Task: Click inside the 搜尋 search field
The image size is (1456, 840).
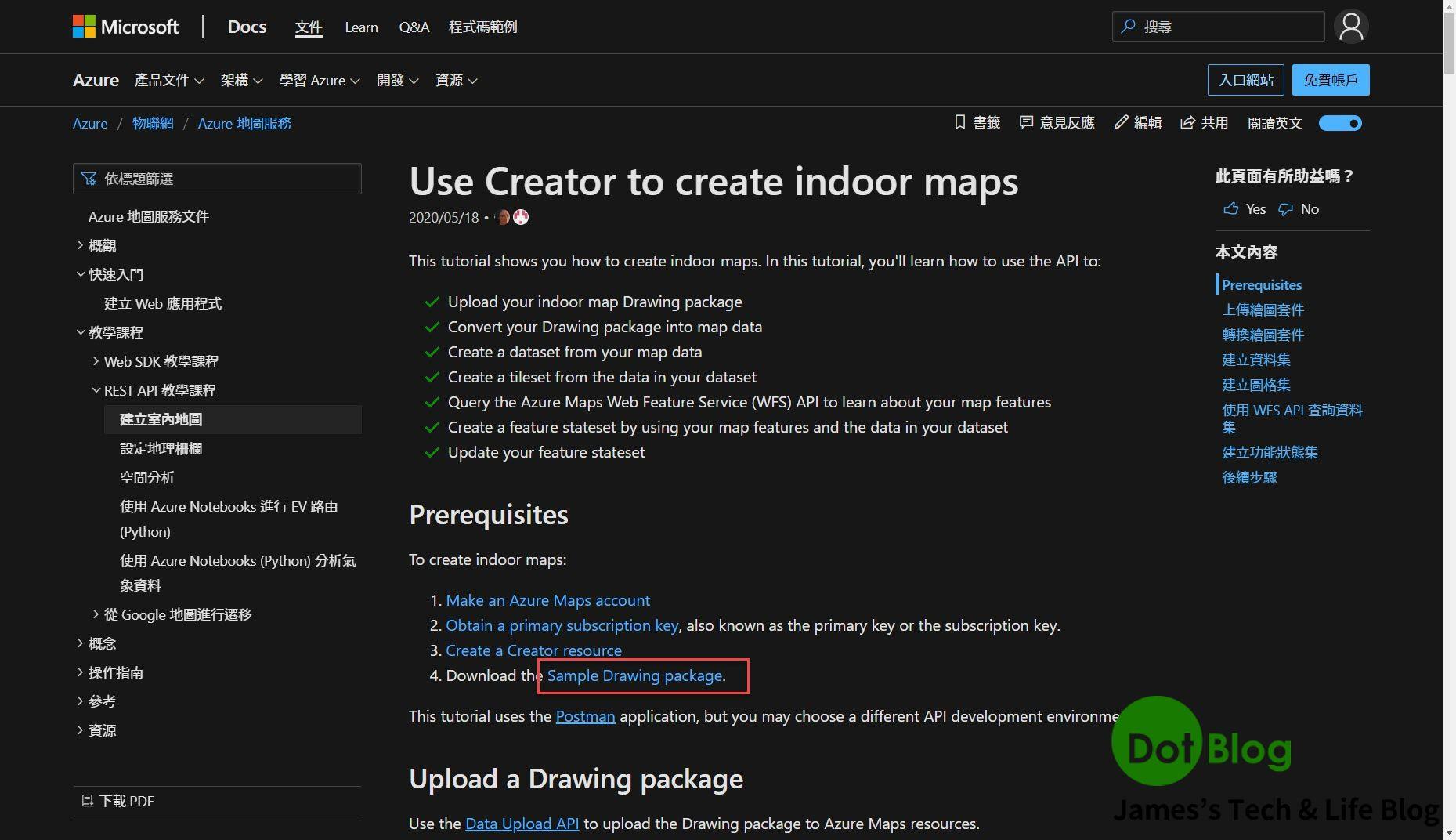Action: coord(1222,26)
